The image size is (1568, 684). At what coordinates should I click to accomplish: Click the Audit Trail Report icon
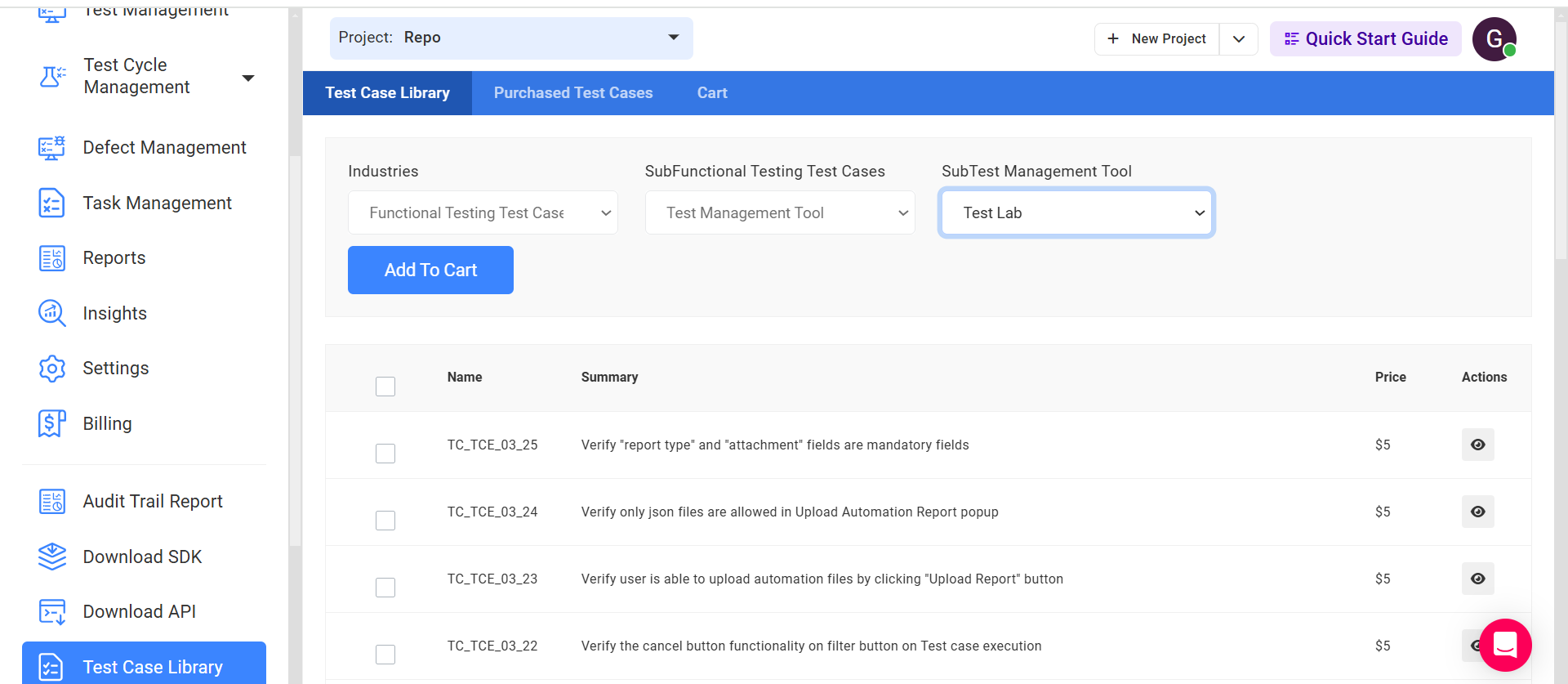click(52, 502)
